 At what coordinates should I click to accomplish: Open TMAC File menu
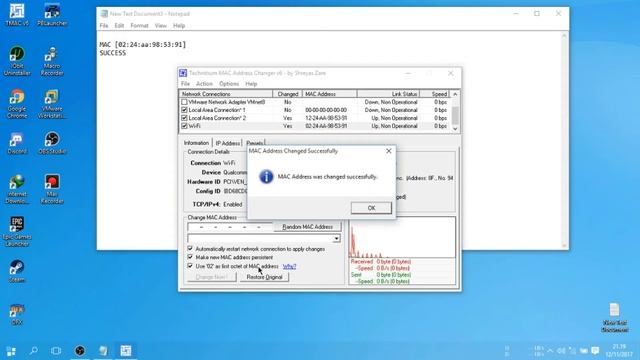[x=185, y=84]
